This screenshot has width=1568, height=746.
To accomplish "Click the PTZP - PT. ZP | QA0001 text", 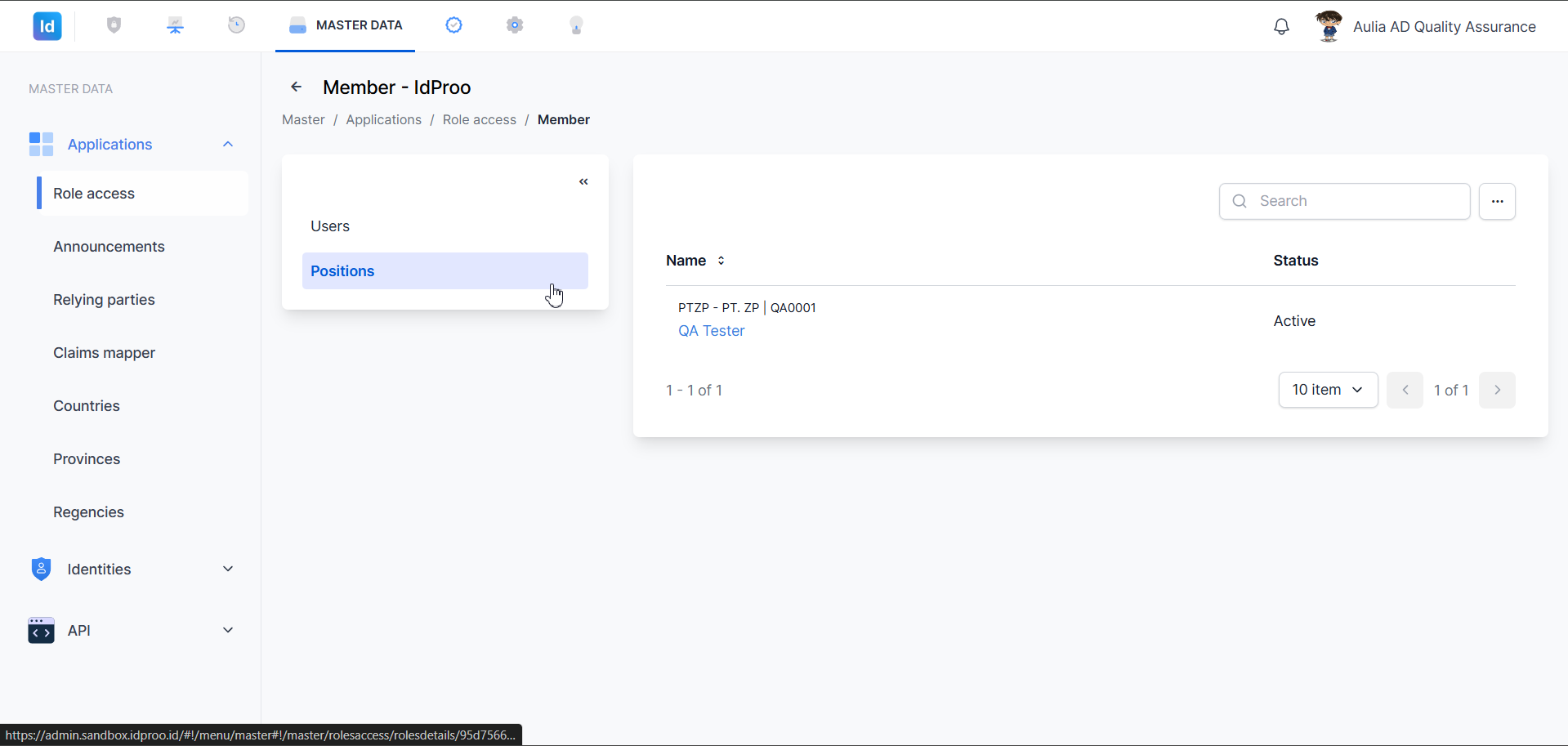I will (747, 308).
